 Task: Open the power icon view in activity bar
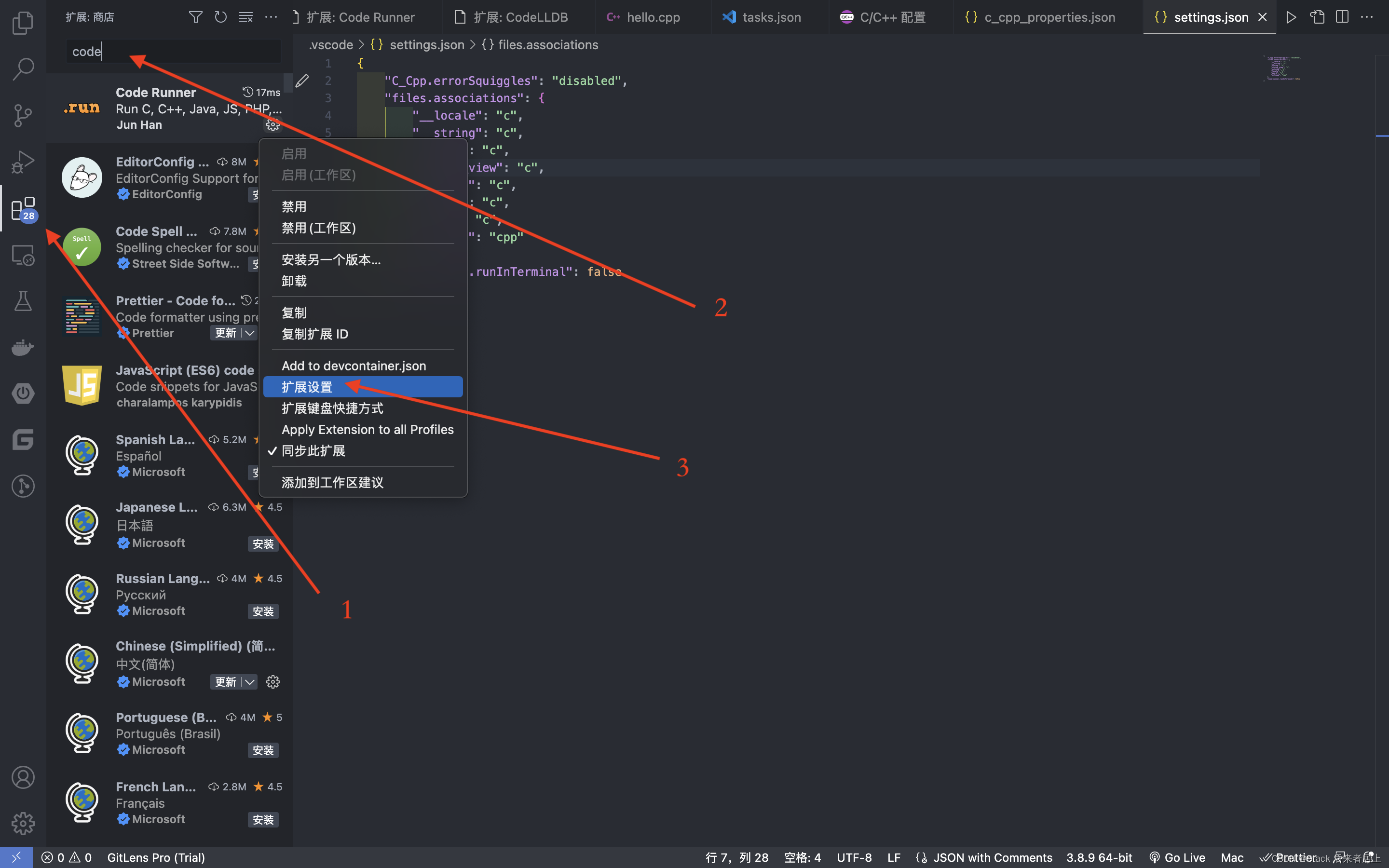coord(23,394)
